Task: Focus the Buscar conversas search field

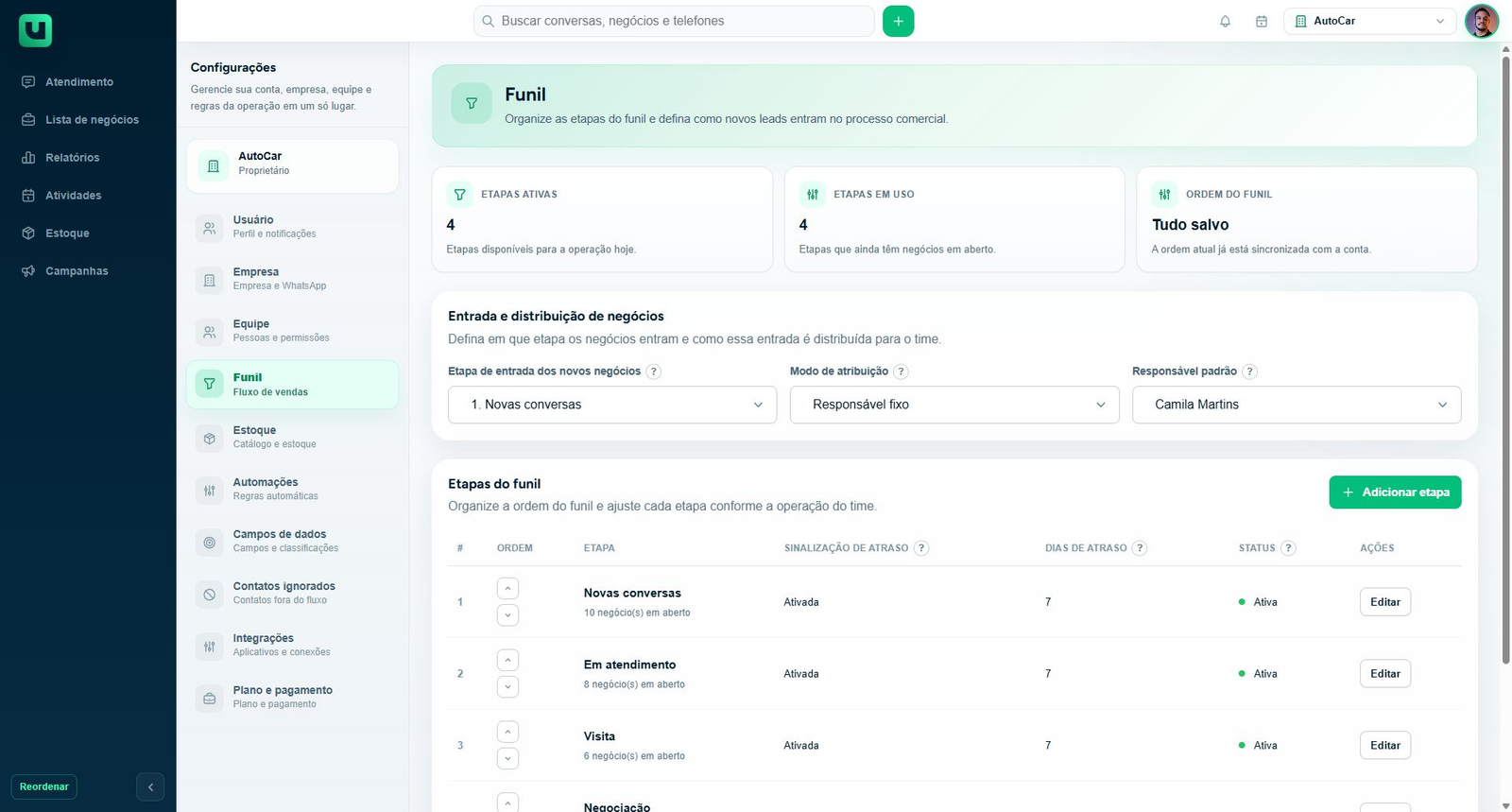Action: tap(674, 21)
